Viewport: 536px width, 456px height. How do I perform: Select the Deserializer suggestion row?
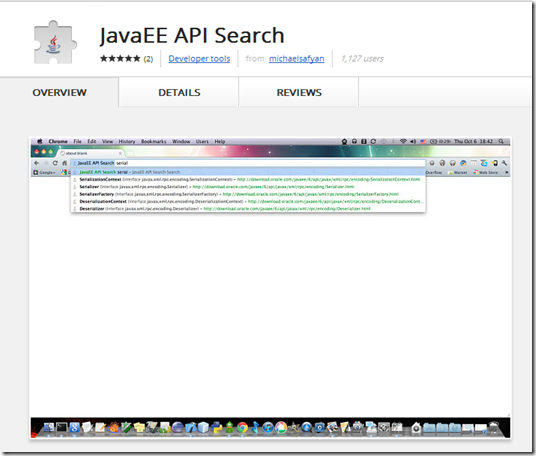(249, 209)
